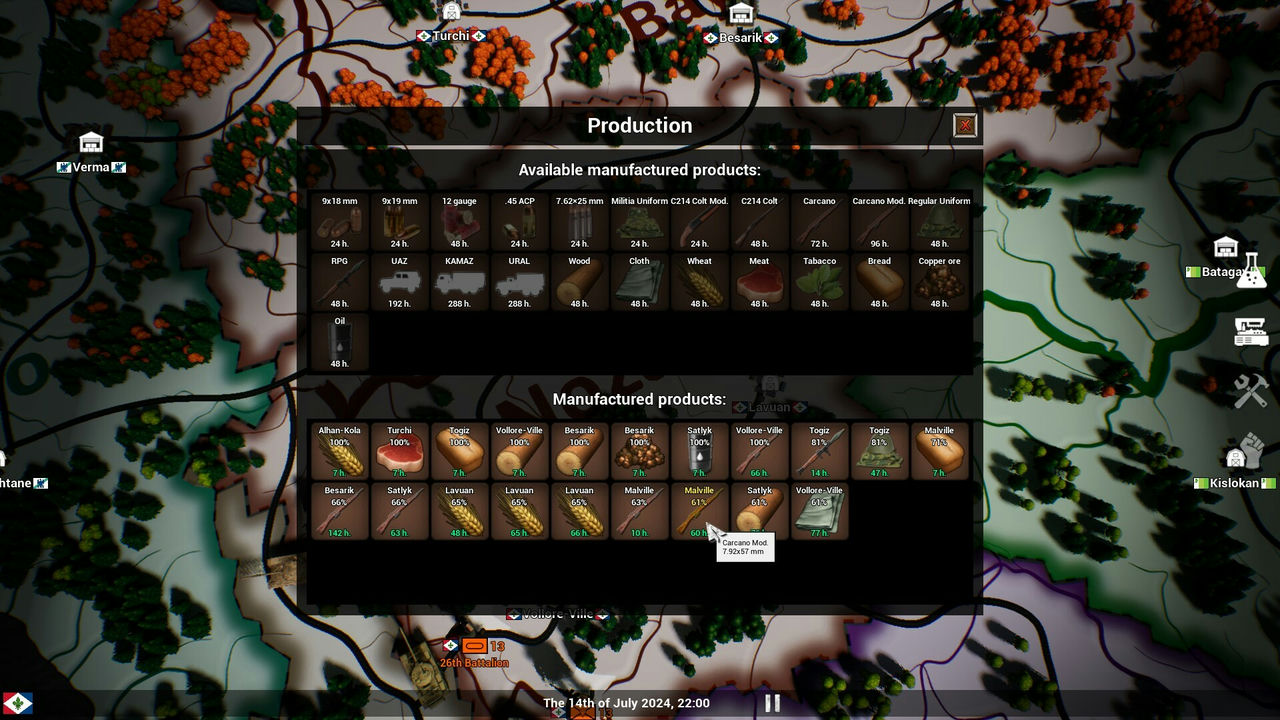Image resolution: width=1280 pixels, height=720 pixels.
Task: Pick the Tabacco leaf product
Action: 819,283
